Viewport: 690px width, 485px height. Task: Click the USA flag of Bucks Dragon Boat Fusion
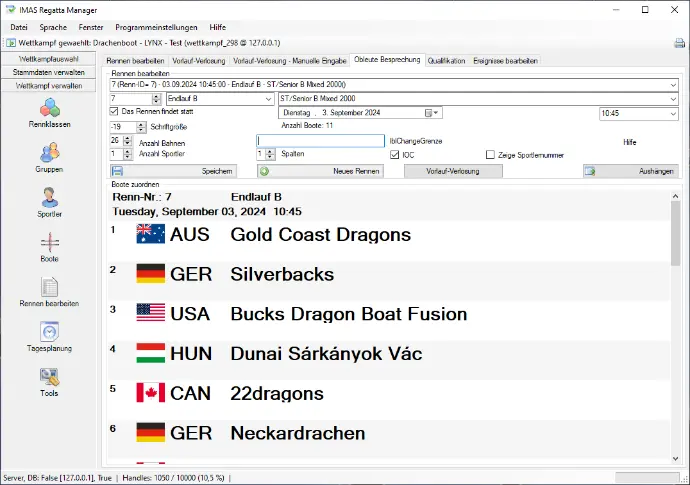click(x=150, y=313)
